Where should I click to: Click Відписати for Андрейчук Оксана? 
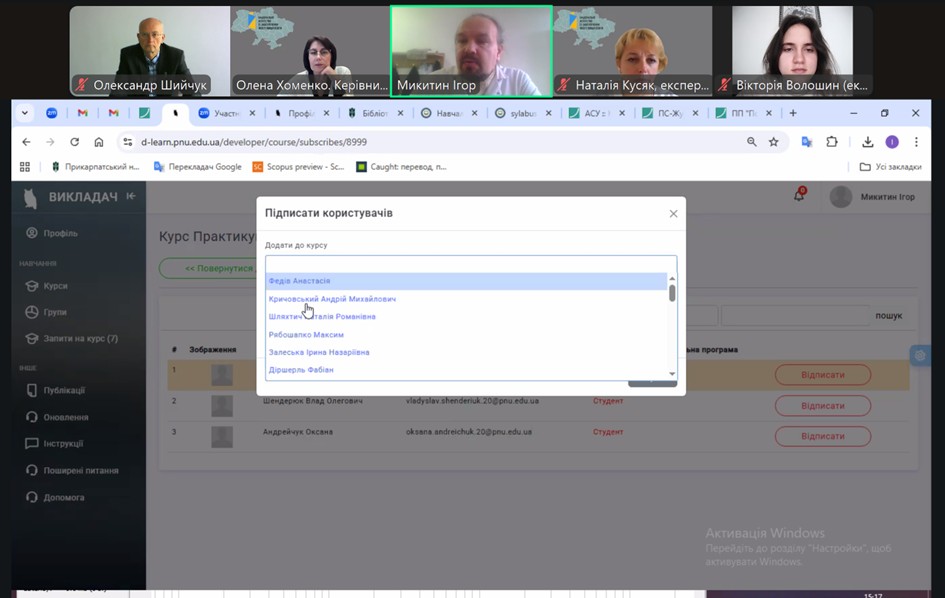pos(822,436)
